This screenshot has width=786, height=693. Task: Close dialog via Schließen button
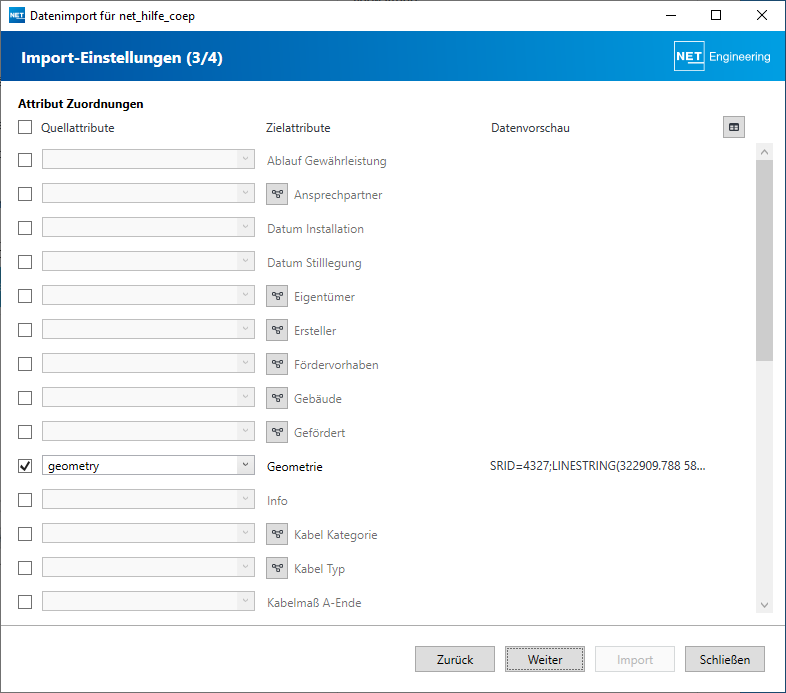(725, 660)
